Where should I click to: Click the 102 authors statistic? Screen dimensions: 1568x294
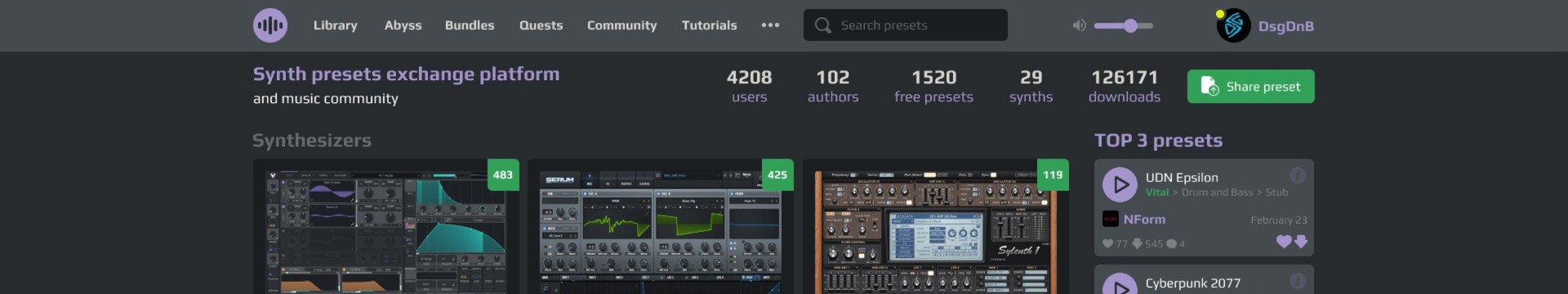[833, 87]
